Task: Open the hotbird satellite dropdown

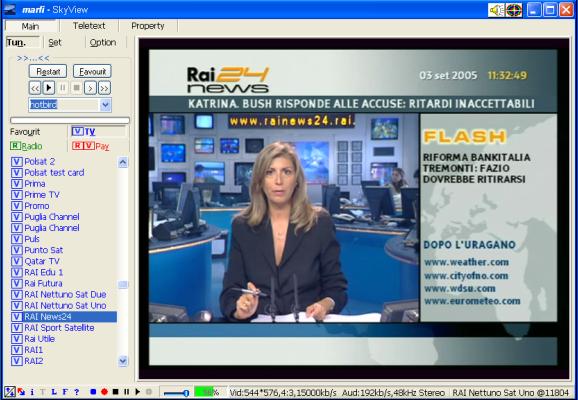Action: [x=105, y=105]
